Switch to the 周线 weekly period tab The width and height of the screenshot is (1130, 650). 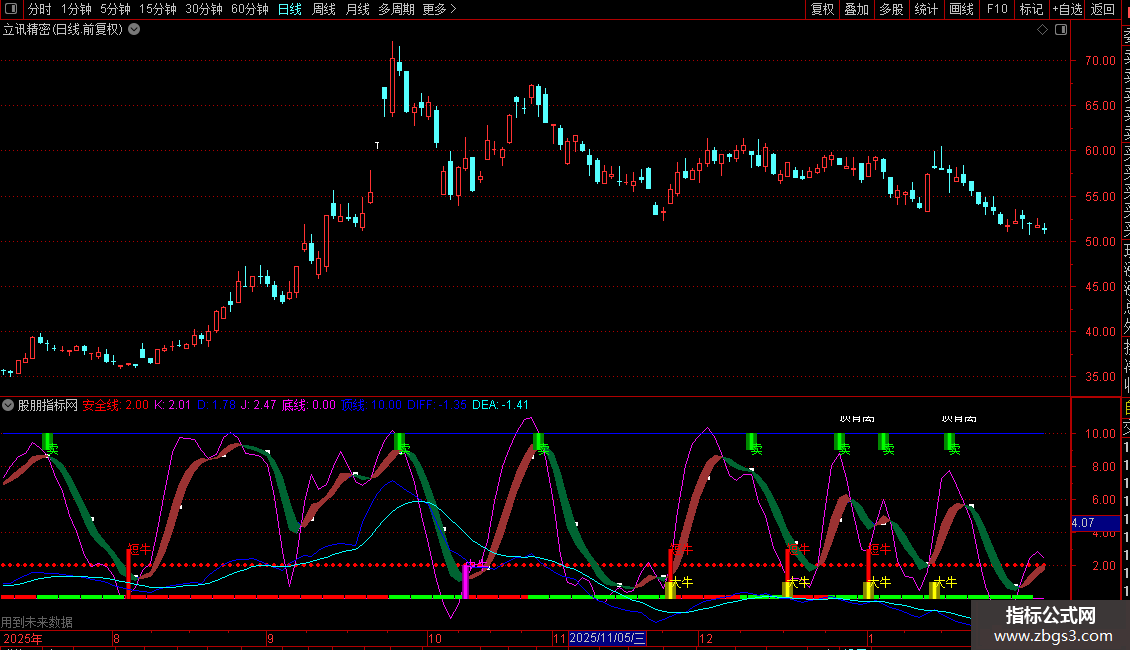coord(323,9)
